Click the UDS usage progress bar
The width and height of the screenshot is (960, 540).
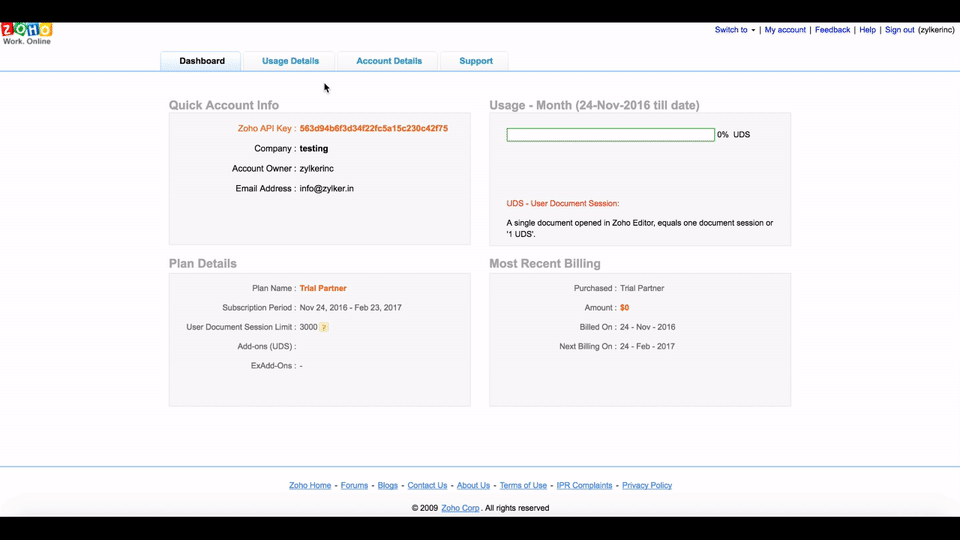[x=610, y=135]
